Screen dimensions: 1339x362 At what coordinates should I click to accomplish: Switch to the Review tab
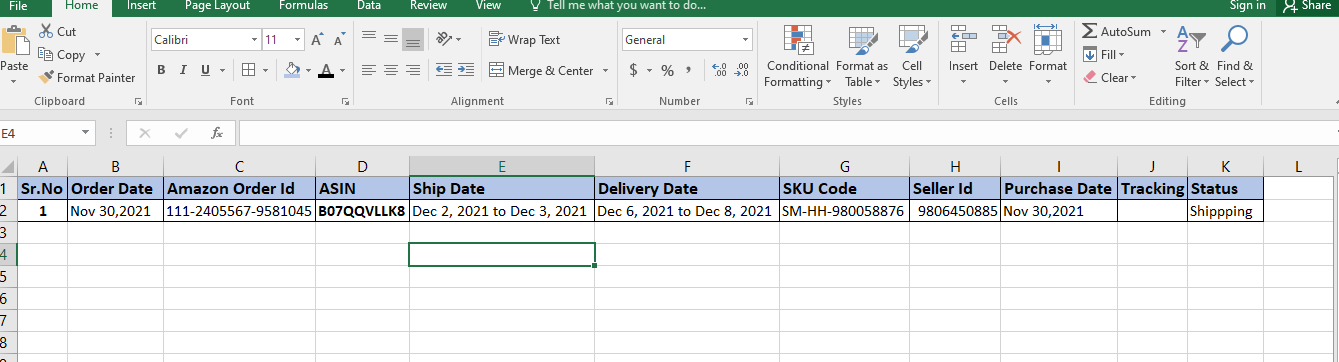[428, 6]
